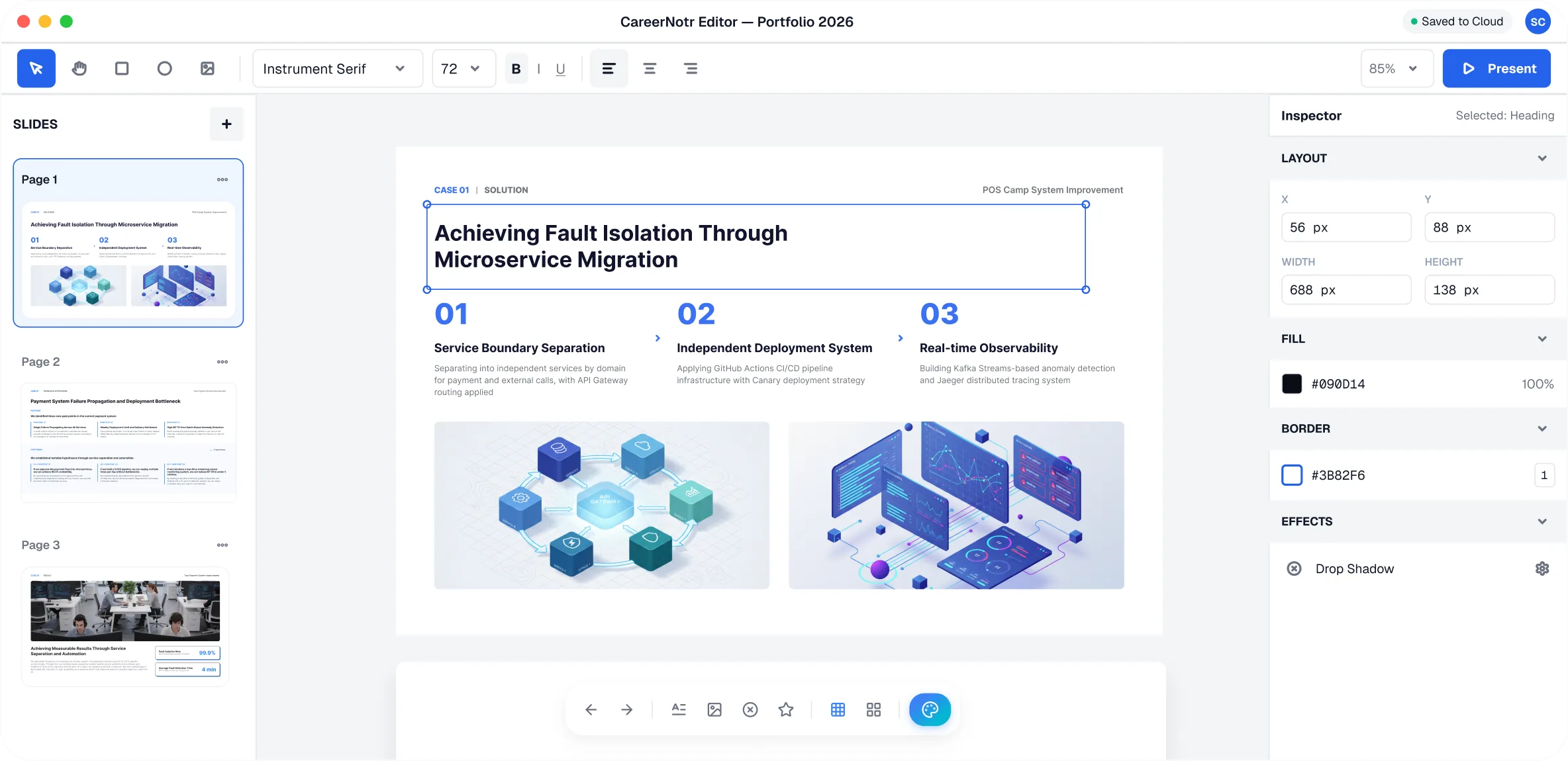Click the image icon in the bottom bar
The image size is (1568, 761).
pos(714,709)
